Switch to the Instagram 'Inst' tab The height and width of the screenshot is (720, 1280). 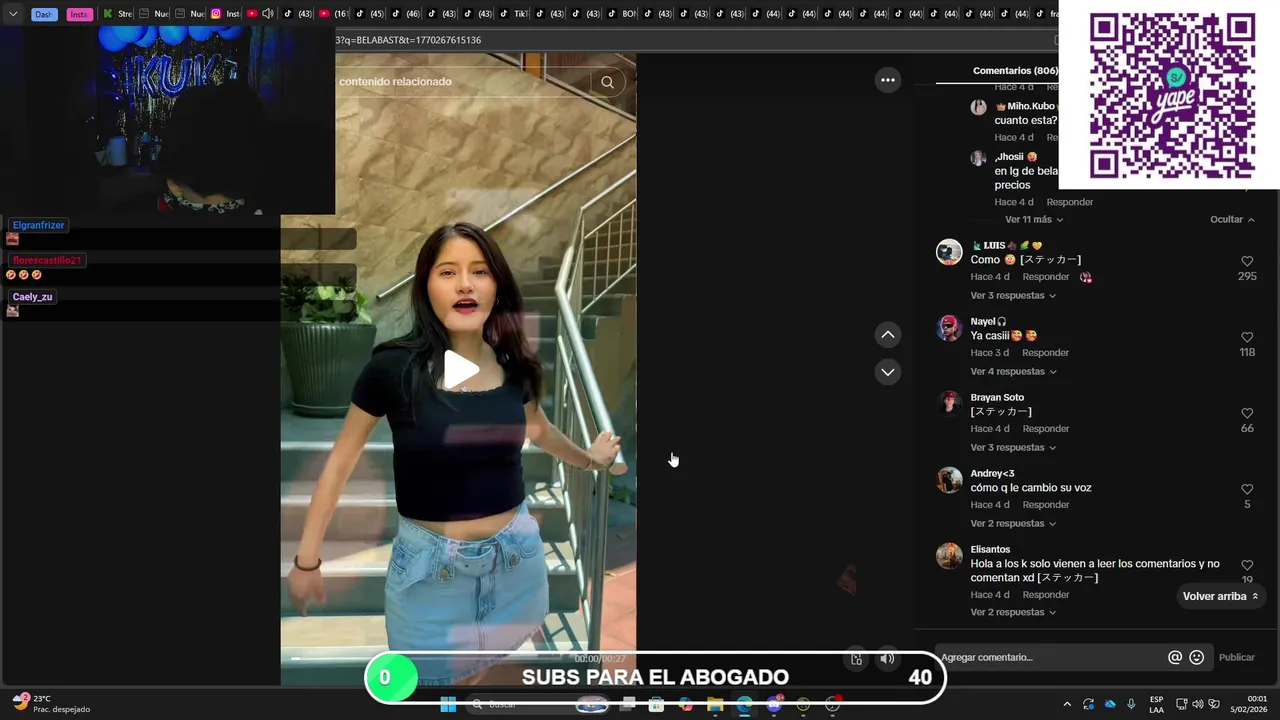coord(225,14)
